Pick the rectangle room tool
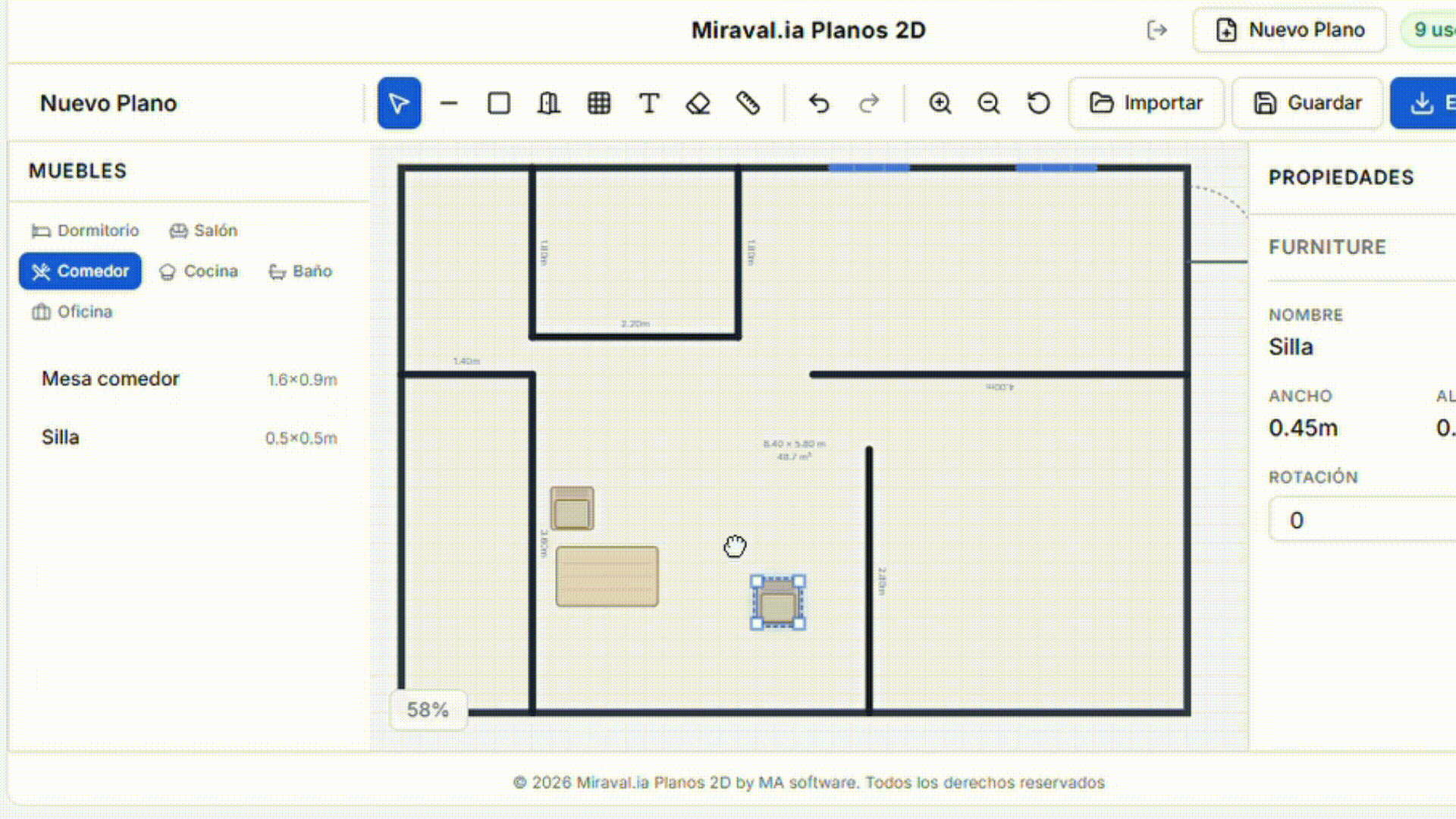This screenshot has height=819, width=1456. click(499, 103)
